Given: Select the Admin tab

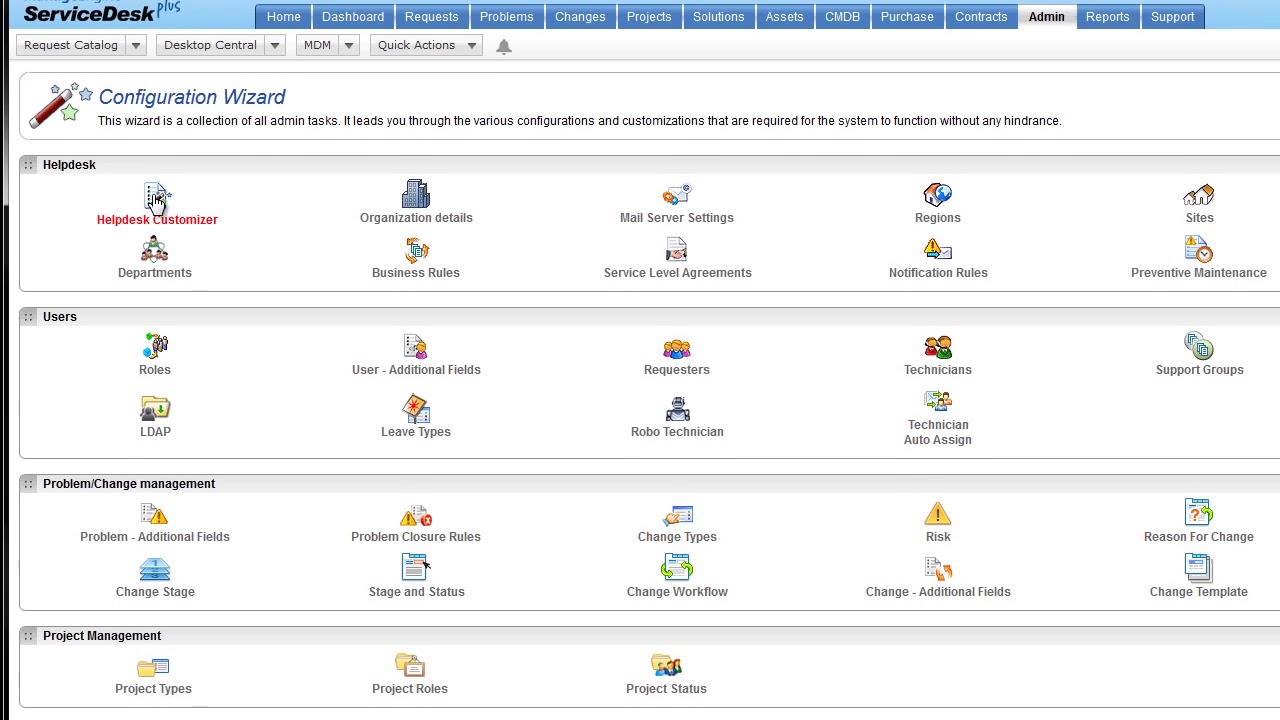Looking at the screenshot, I should click(x=1046, y=16).
